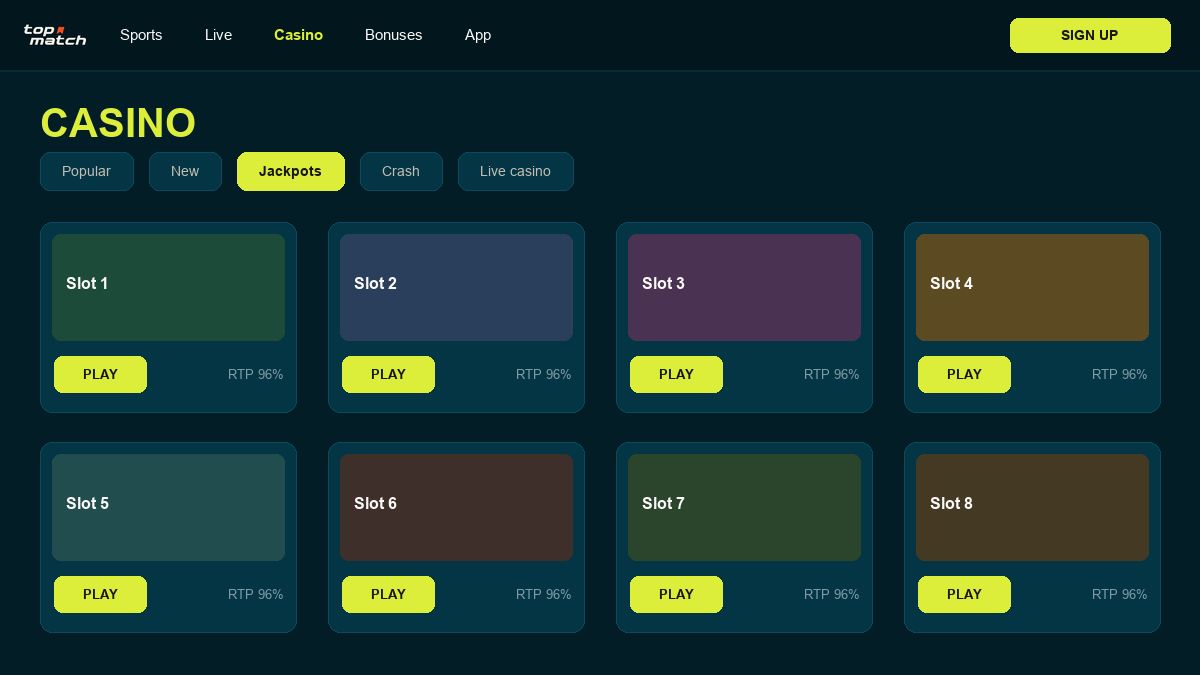Switch to the New tab

pyautogui.click(x=185, y=171)
